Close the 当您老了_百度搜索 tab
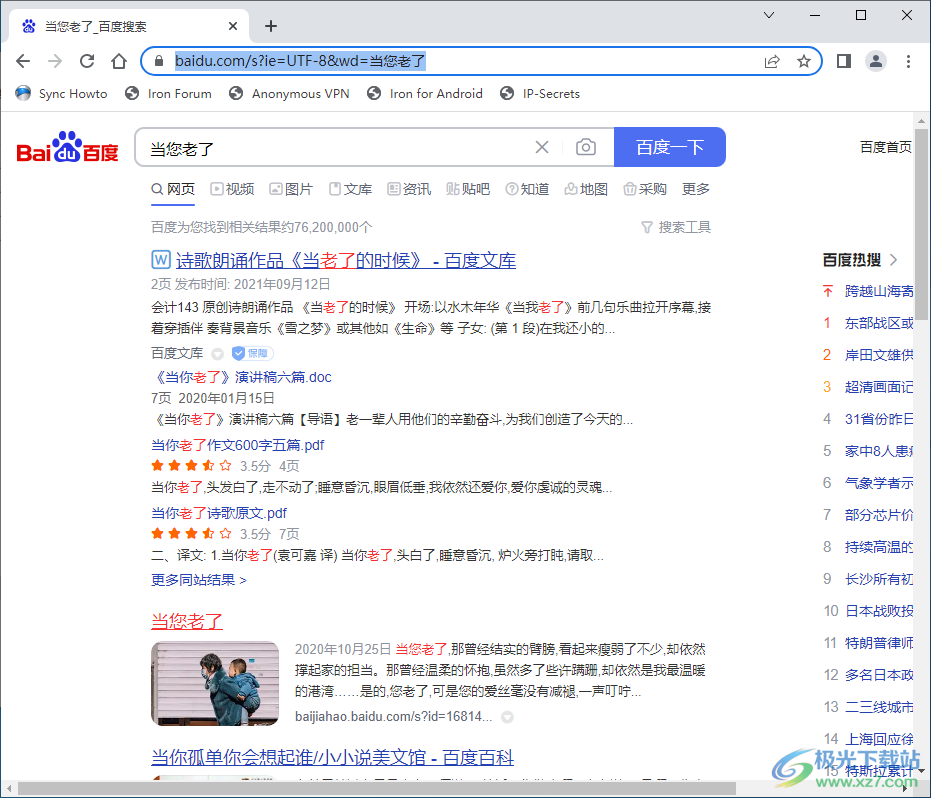This screenshot has height=798, width=931. pyautogui.click(x=233, y=26)
